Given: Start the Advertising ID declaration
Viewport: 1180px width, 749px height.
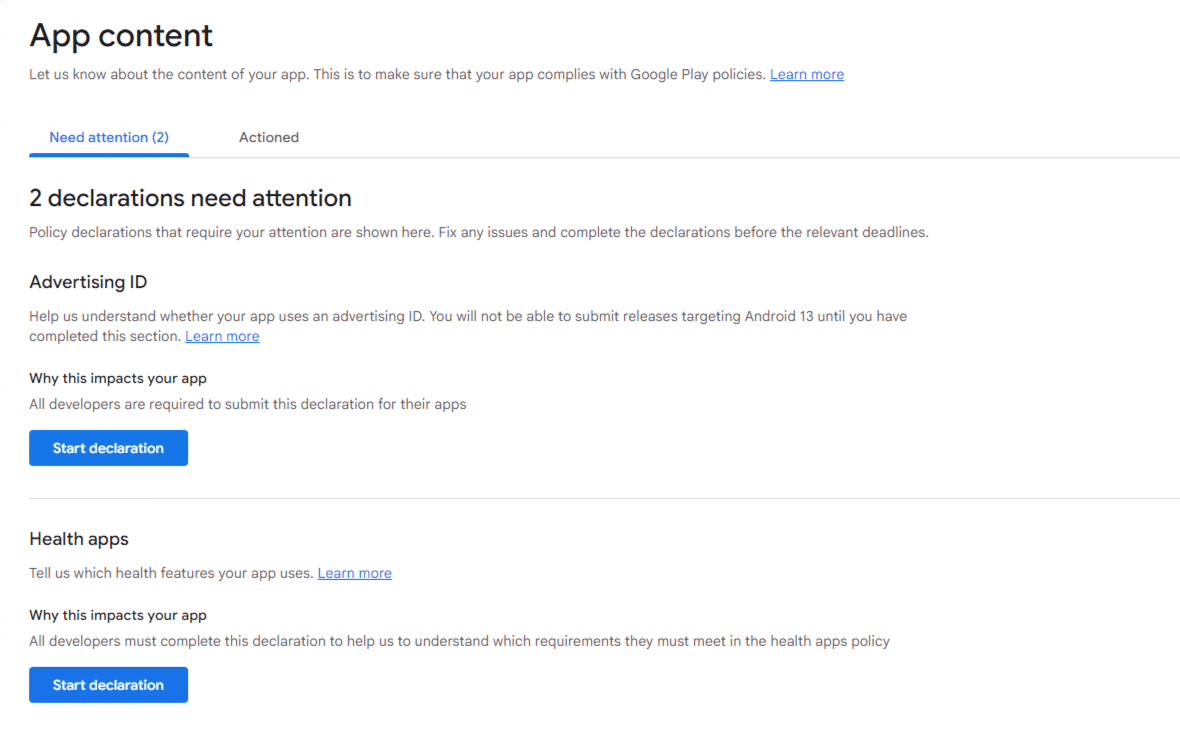Looking at the screenshot, I should pos(108,448).
